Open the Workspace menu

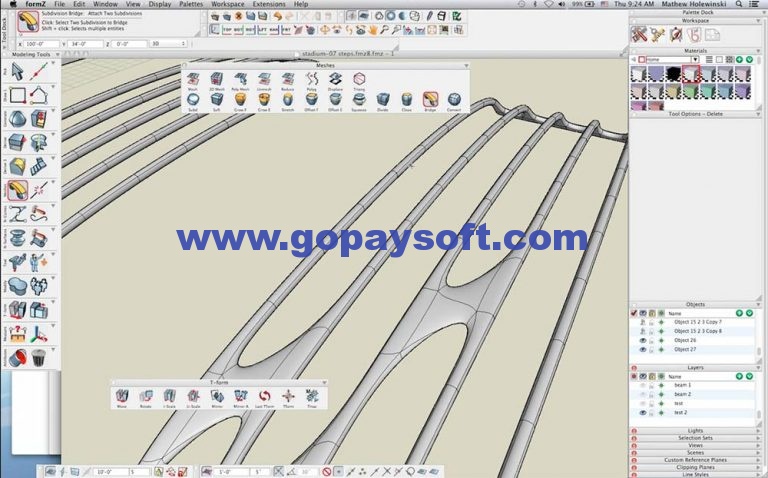coord(227,4)
